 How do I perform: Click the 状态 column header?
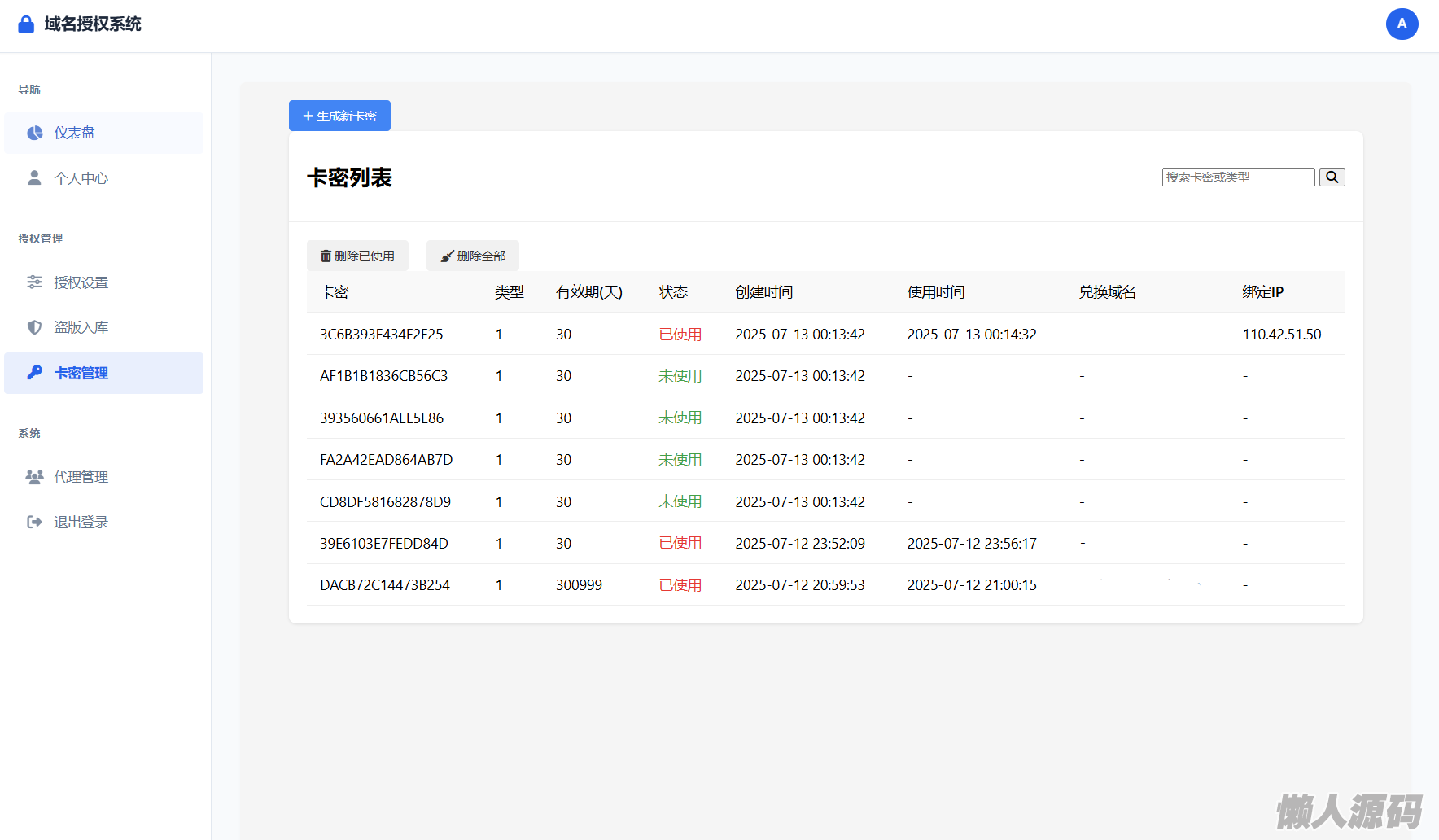673,292
